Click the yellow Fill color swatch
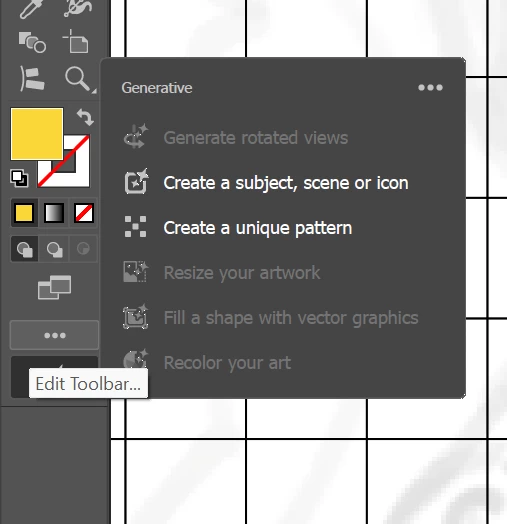 click(37, 134)
